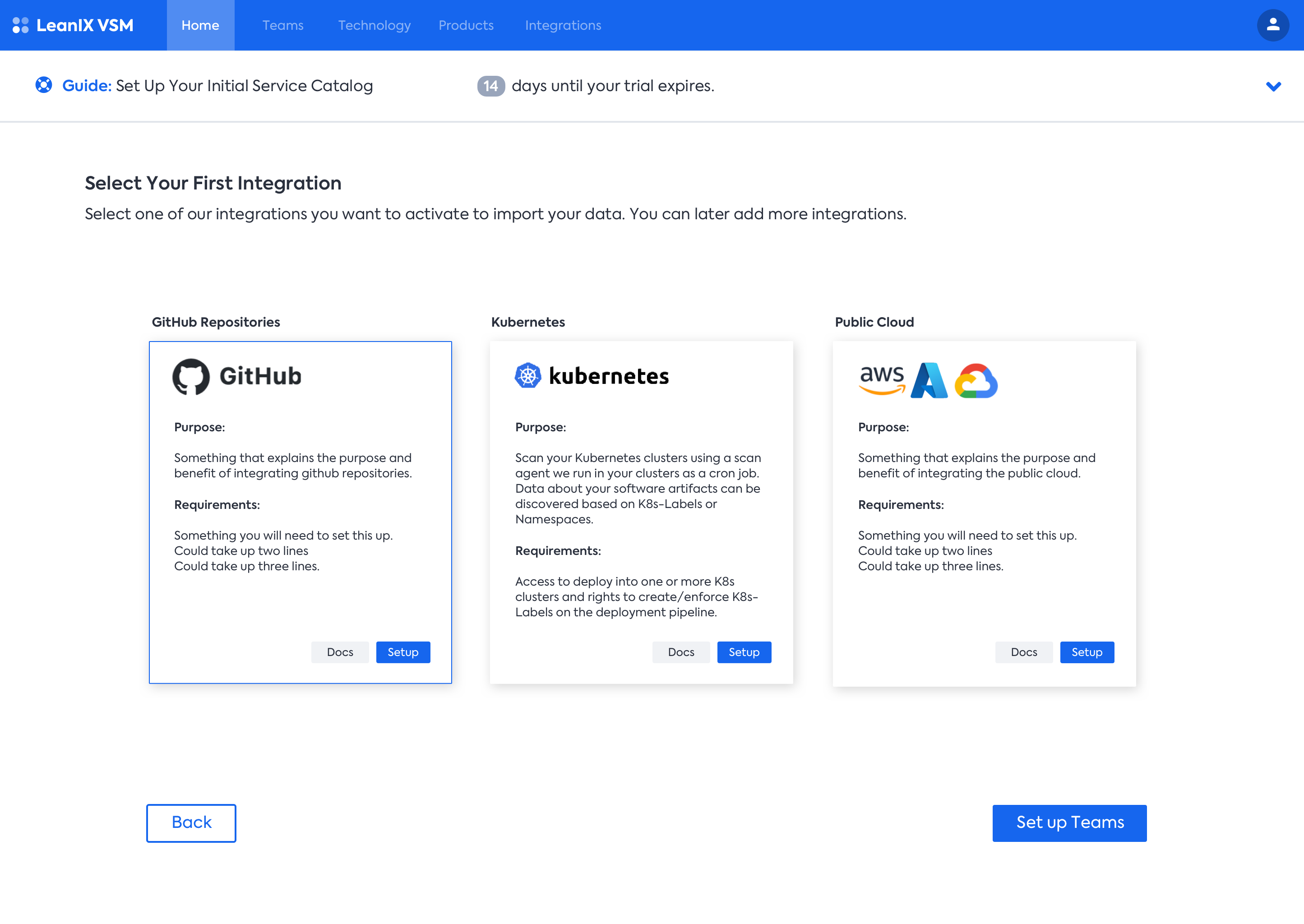This screenshot has width=1304, height=924.
Task: Start Setup for Kubernetes
Action: coord(744,652)
